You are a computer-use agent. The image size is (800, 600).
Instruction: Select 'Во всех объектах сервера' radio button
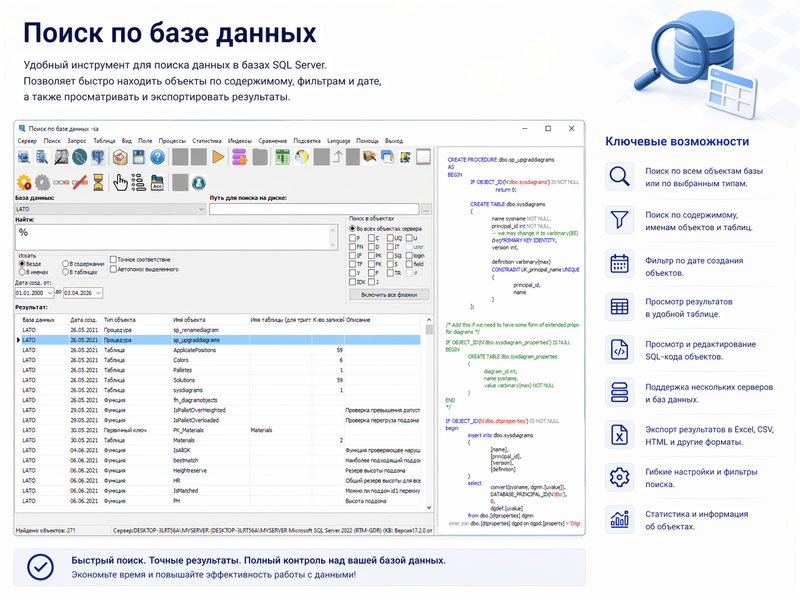click(352, 229)
